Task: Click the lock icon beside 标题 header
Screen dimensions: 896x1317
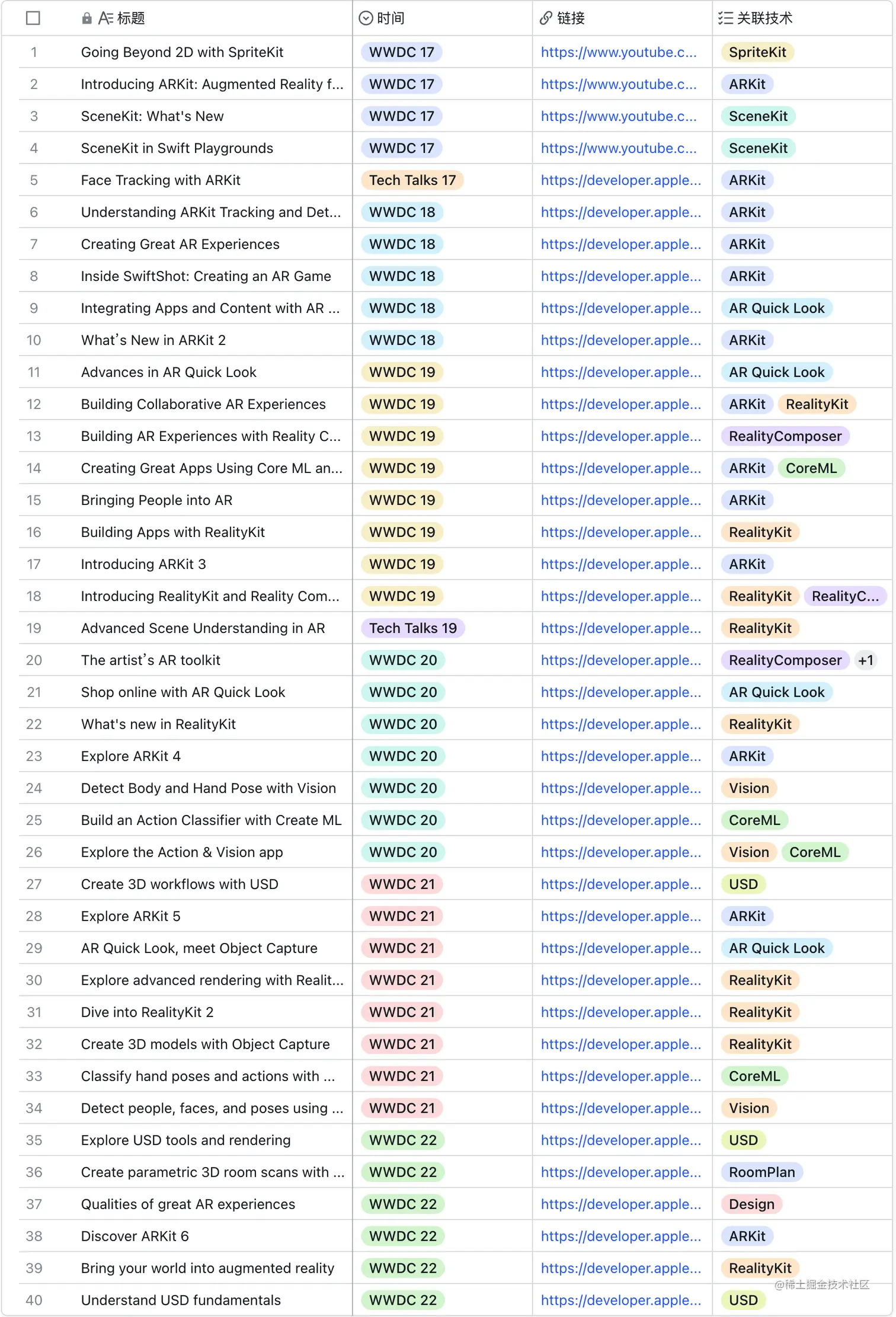Action: pos(87,18)
